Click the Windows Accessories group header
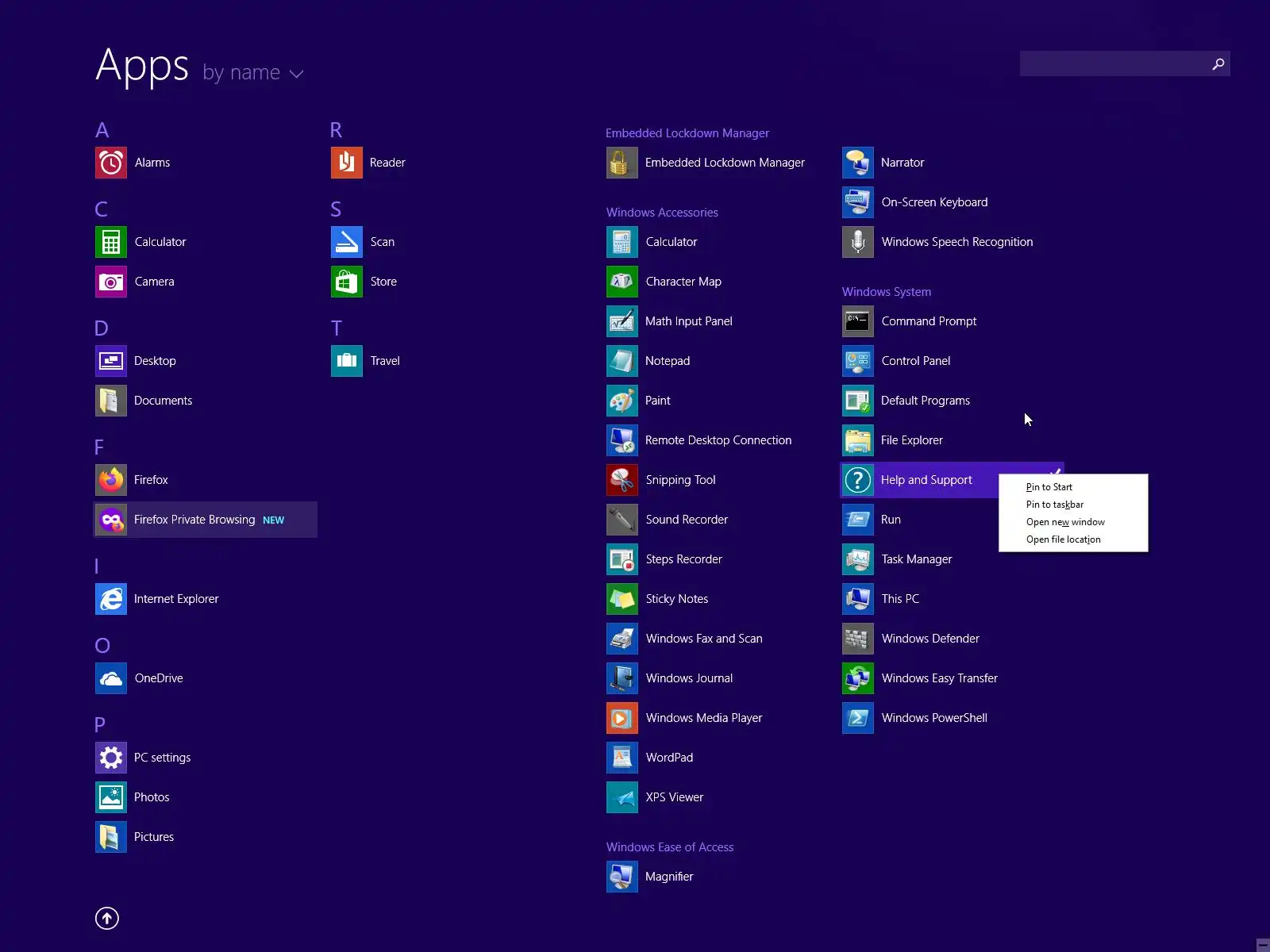The image size is (1270, 952). click(662, 213)
